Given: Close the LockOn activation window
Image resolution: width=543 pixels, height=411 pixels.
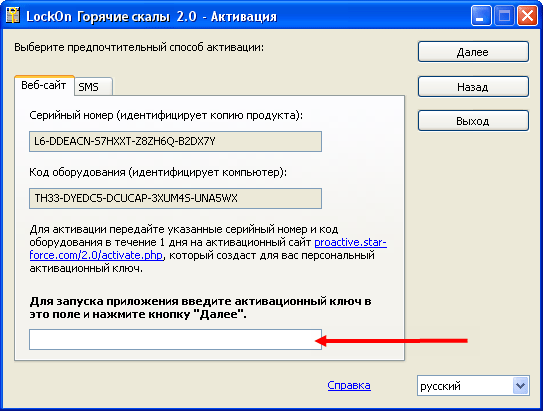Looking at the screenshot, I should pyautogui.click(x=527, y=16).
